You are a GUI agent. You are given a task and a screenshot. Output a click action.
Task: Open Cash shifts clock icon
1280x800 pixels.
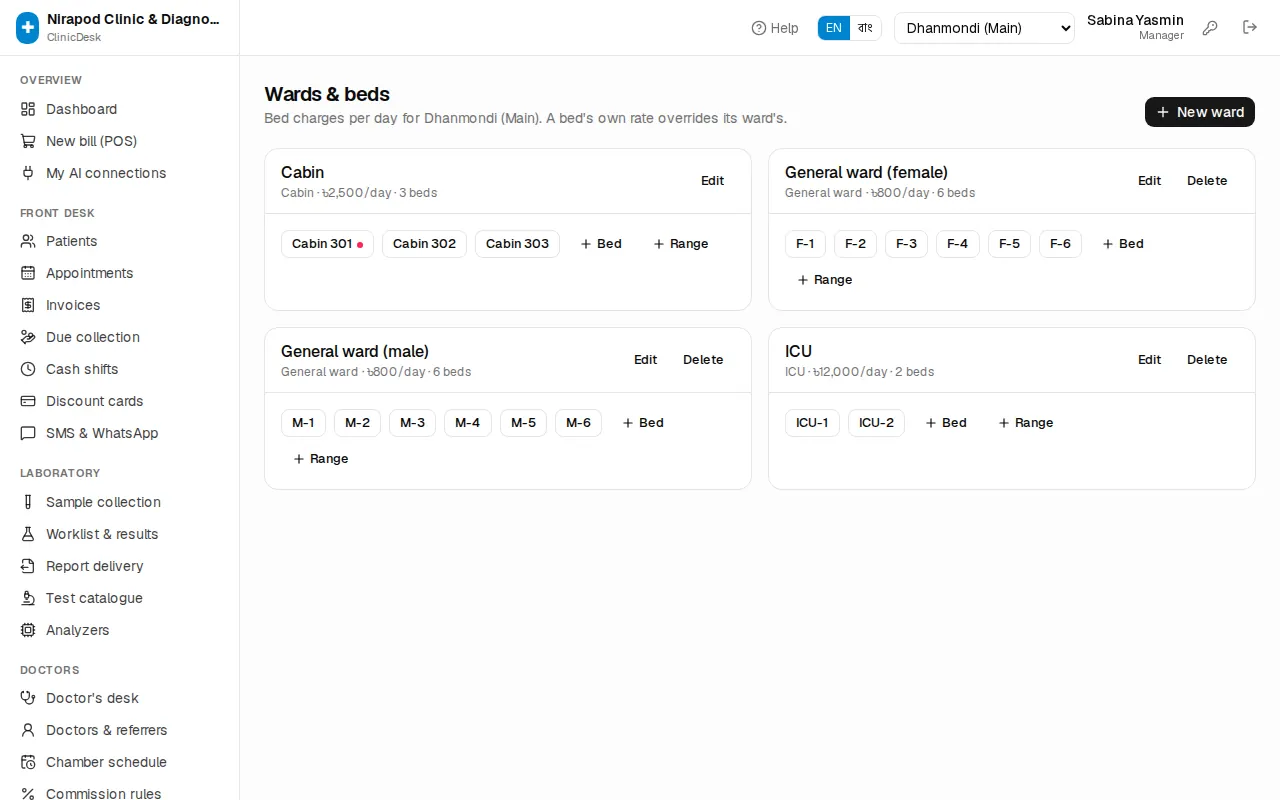click(28, 369)
